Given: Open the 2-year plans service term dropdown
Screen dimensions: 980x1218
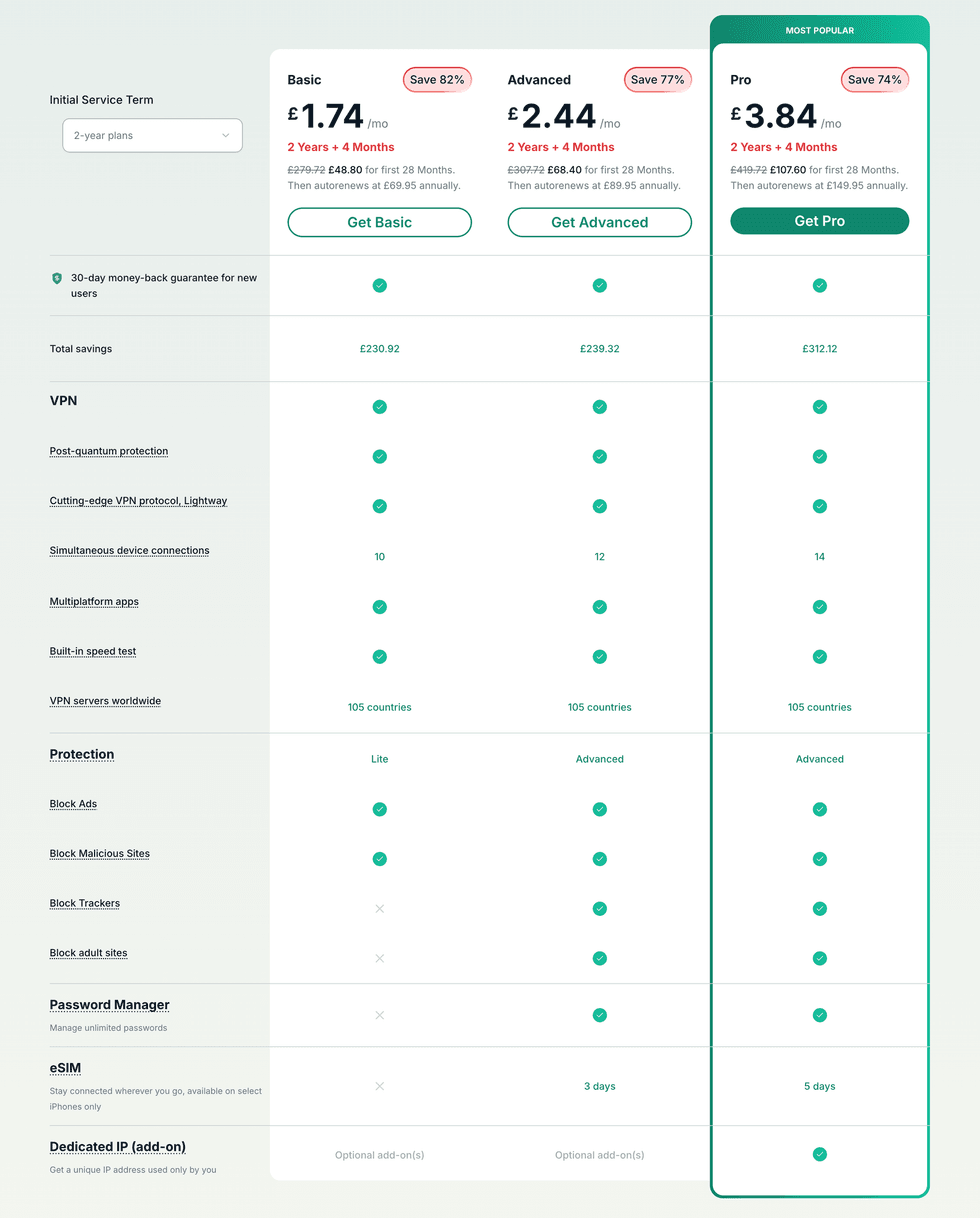Looking at the screenshot, I should (152, 135).
